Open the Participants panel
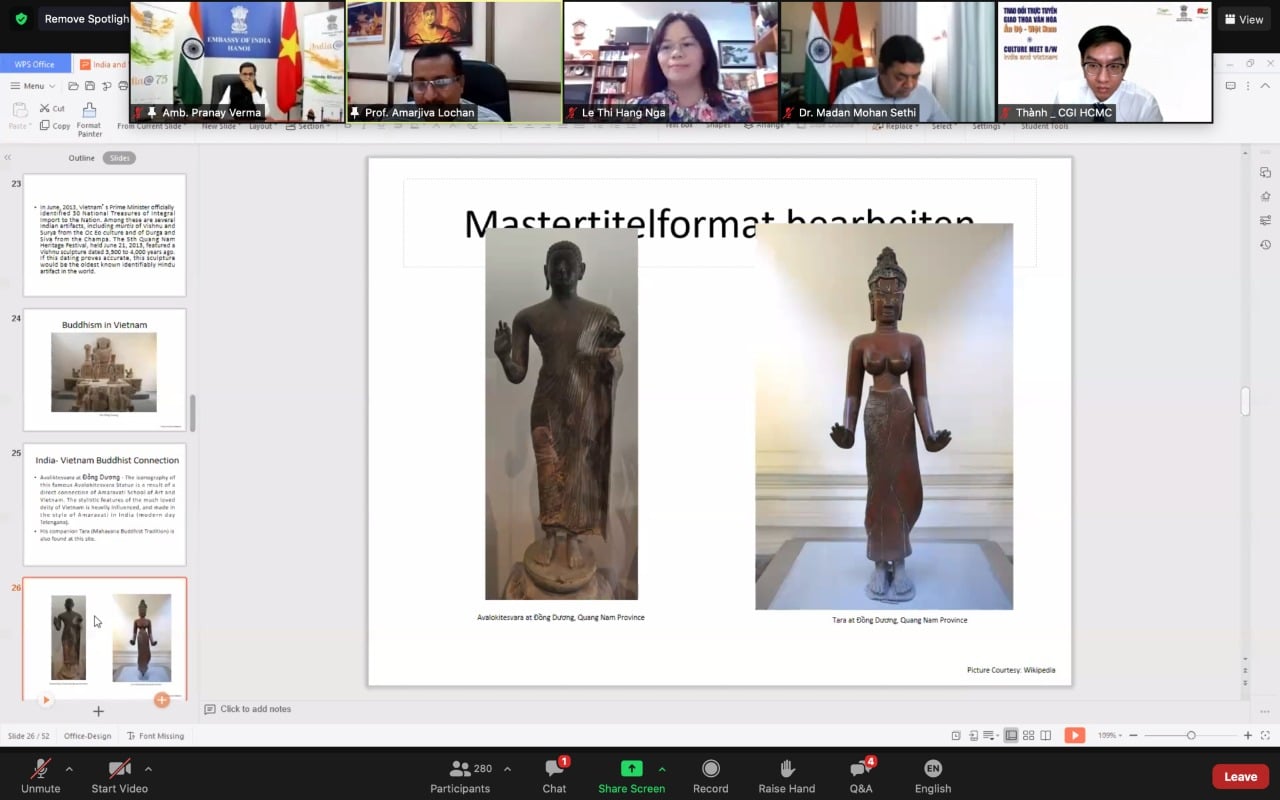 tap(460, 774)
